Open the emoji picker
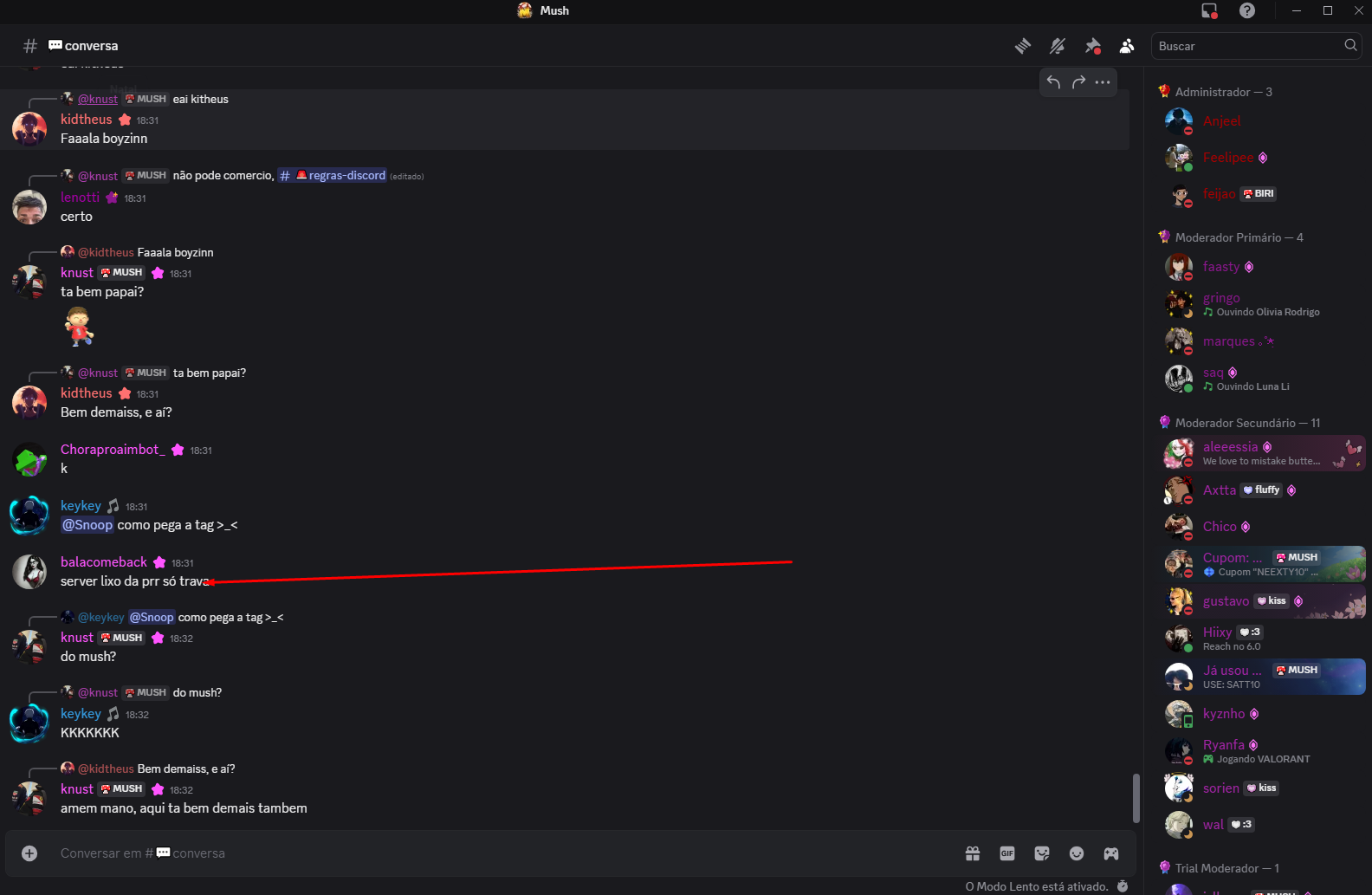This screenshot has width=1372, height=895. [1077, 853]
